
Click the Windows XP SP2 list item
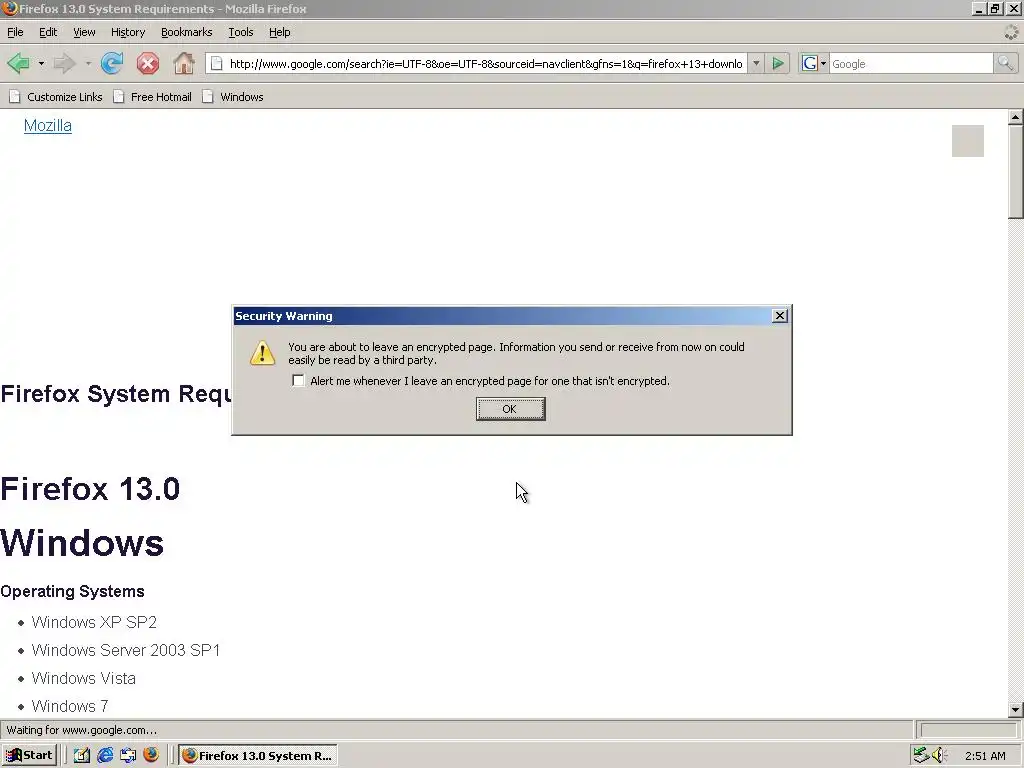[94, 622]
